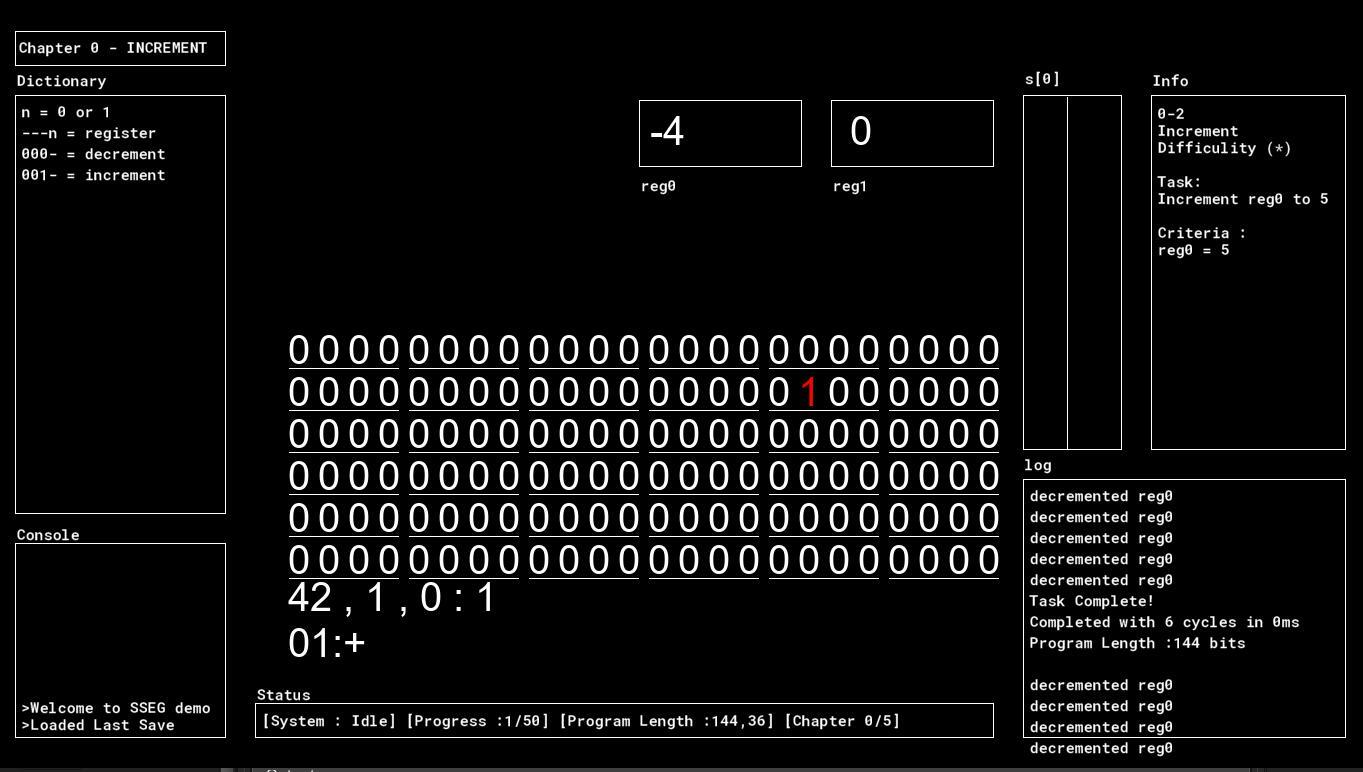Flip the first bit of the bottom row
The width and height of the screenshot is (1363, 772).
pos(299,560)
